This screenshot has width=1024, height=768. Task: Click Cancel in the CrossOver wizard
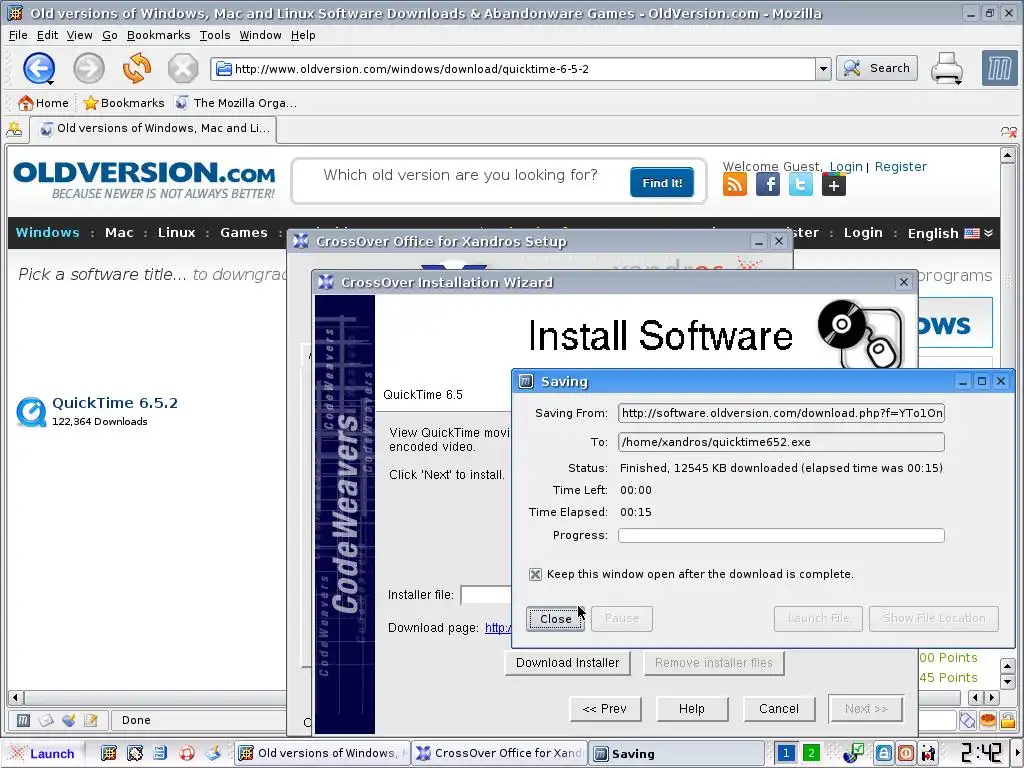pyautogui.click(x=779, y=709)
